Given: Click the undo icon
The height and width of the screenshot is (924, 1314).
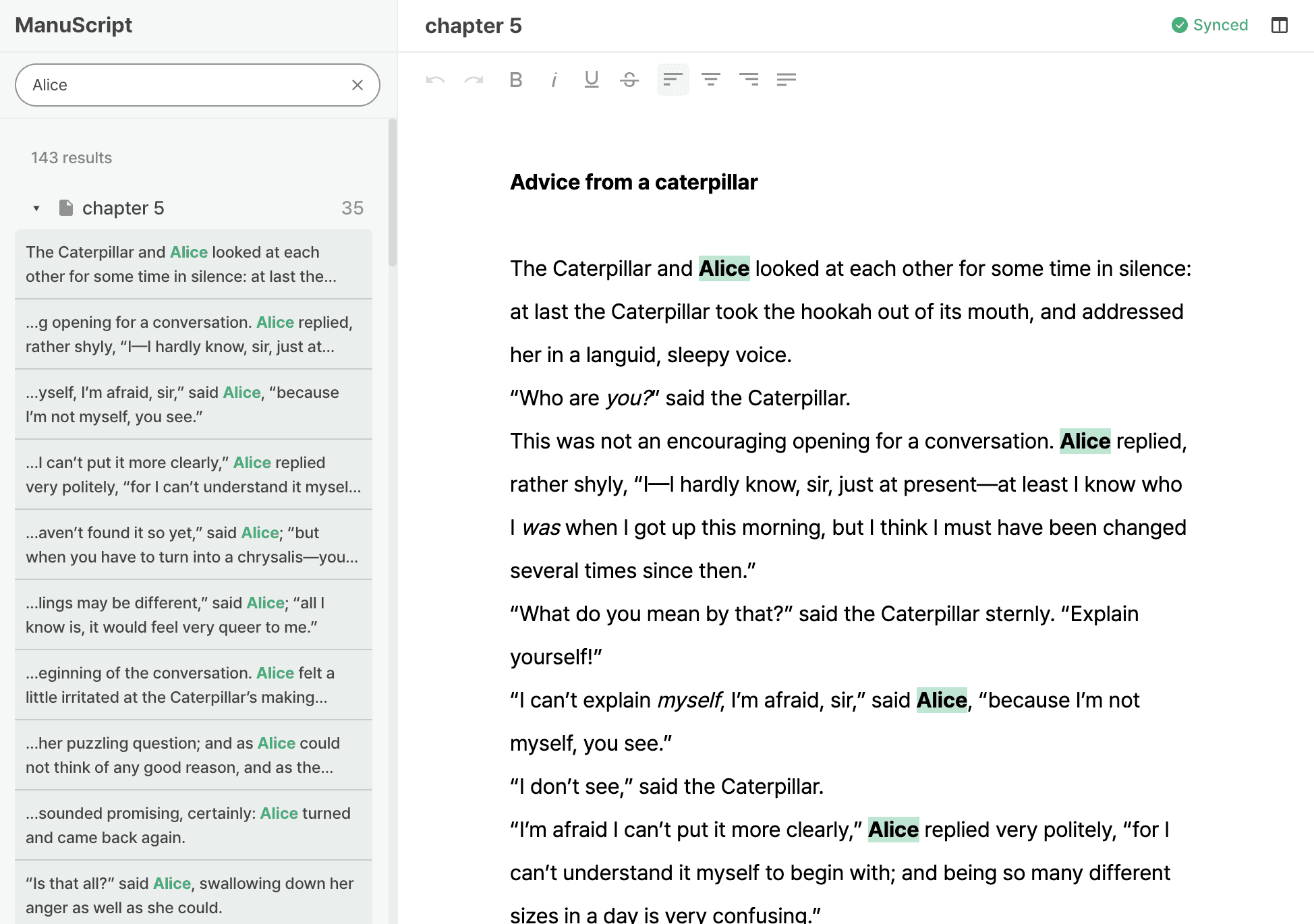Looking at the screenshot, I should tap(435, 80).
